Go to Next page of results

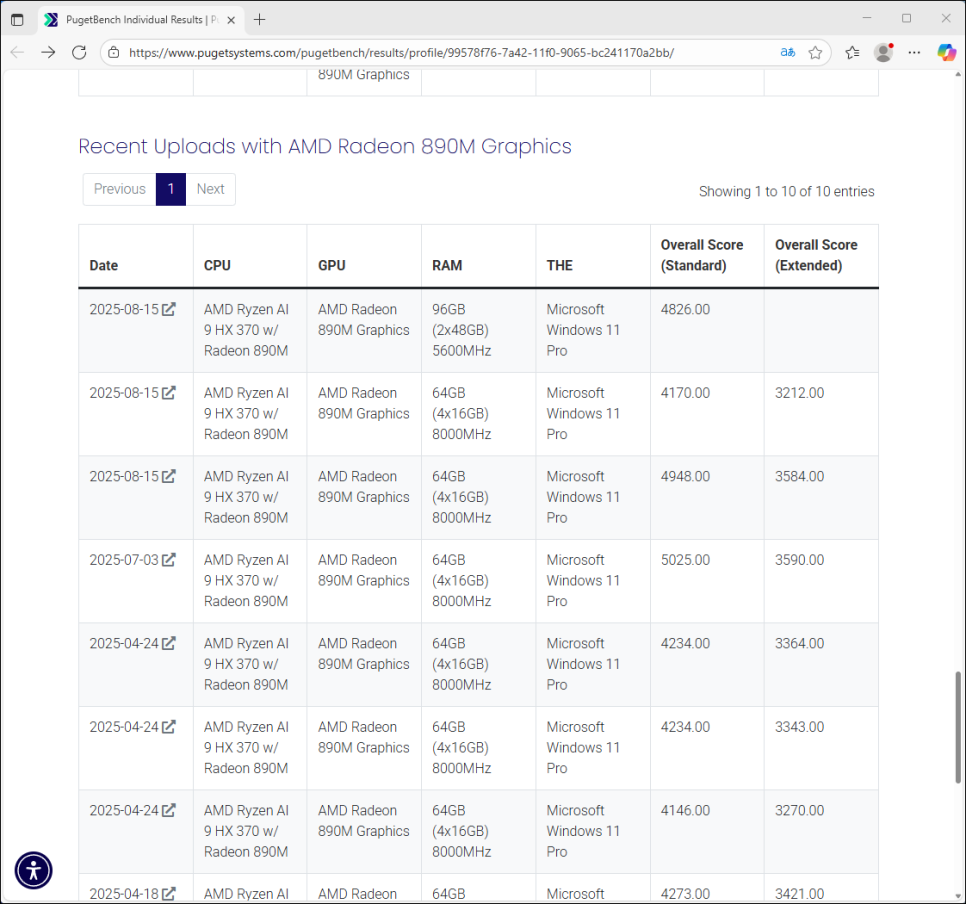pyautogui.click(x=210, y=189)
